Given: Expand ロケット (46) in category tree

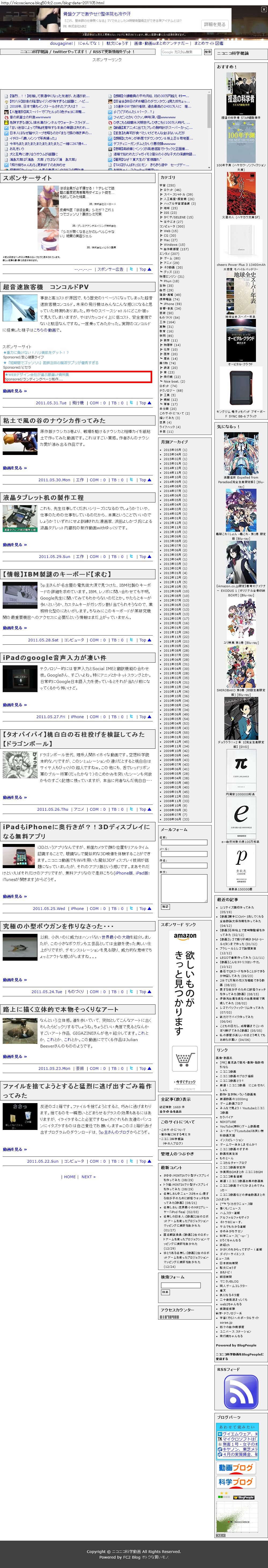Looking at the screenshot, I should [x=172, y=190].
